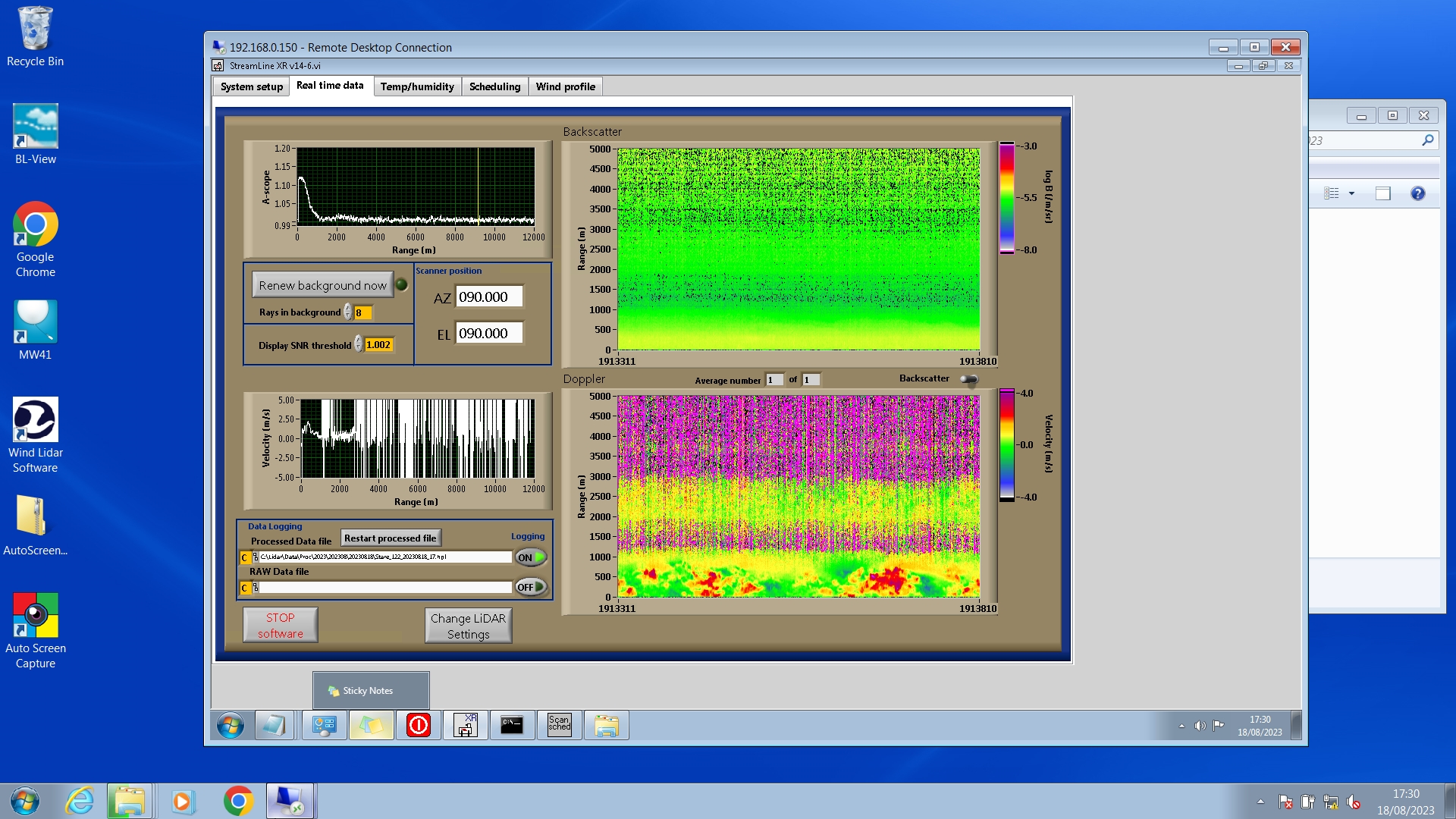1456x819 pixels.
Task: Toggle the processed data Logging ON switch
Action: click(531, 557)
